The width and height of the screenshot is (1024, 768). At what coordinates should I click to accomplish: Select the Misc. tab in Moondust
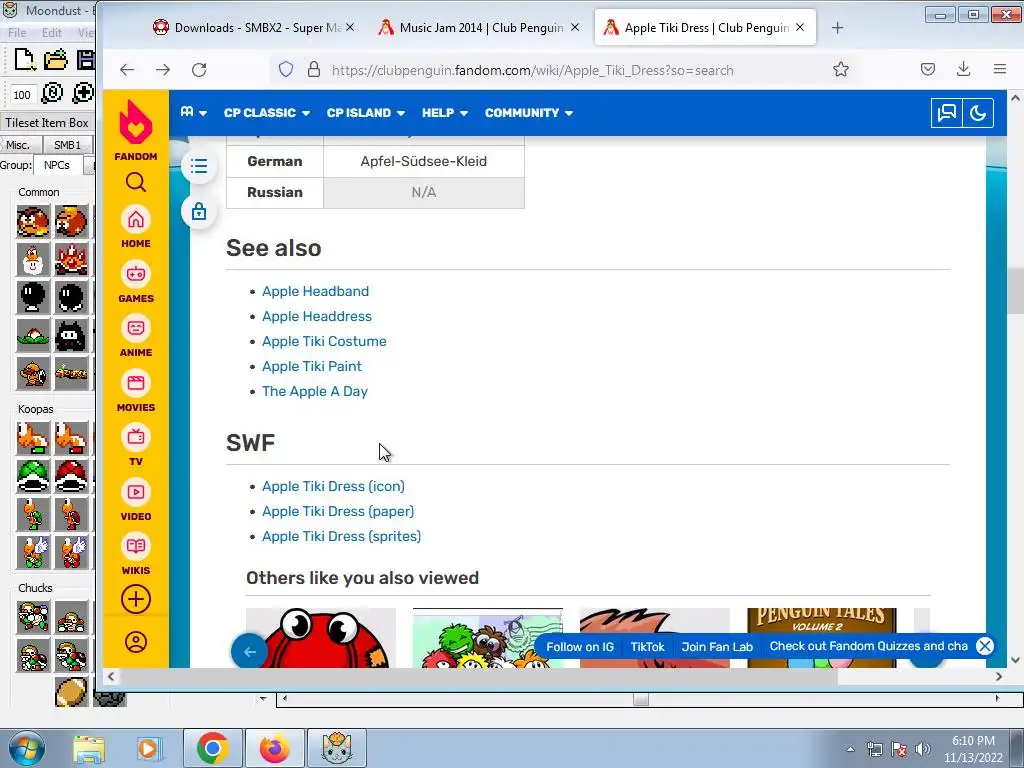pyautogui.click(x=18, y=145)
